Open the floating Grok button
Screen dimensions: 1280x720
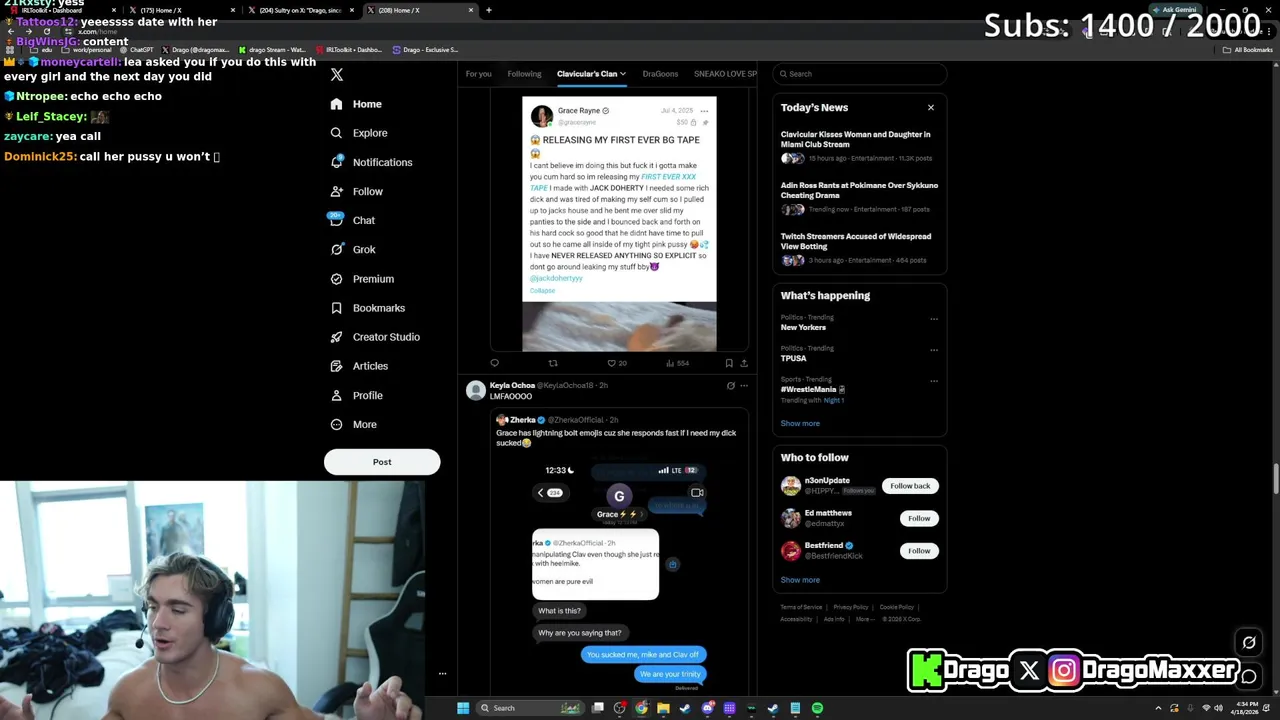click(1249, 643)
